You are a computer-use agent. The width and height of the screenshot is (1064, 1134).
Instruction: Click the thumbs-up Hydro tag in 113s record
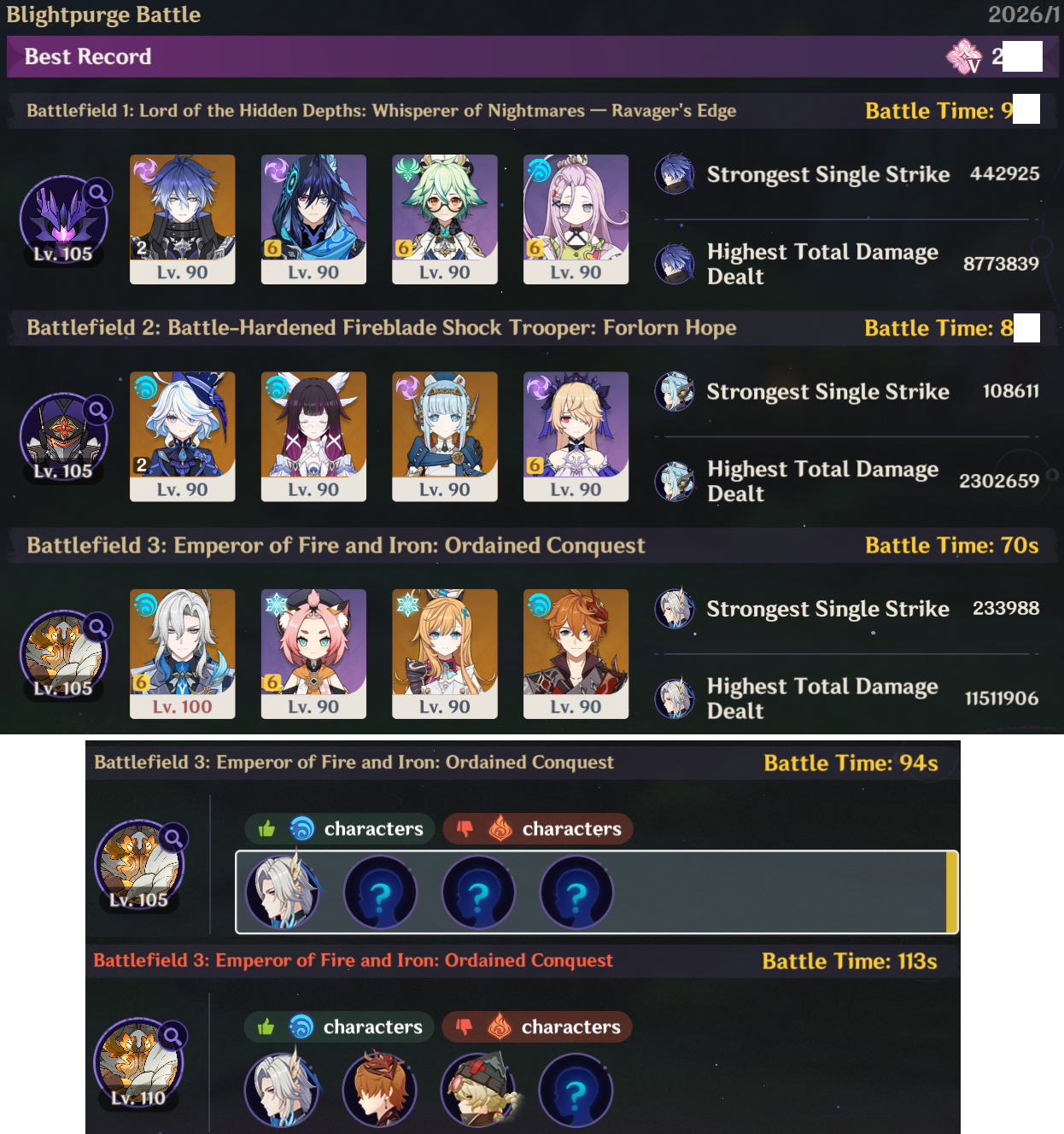click(339, 1026)
